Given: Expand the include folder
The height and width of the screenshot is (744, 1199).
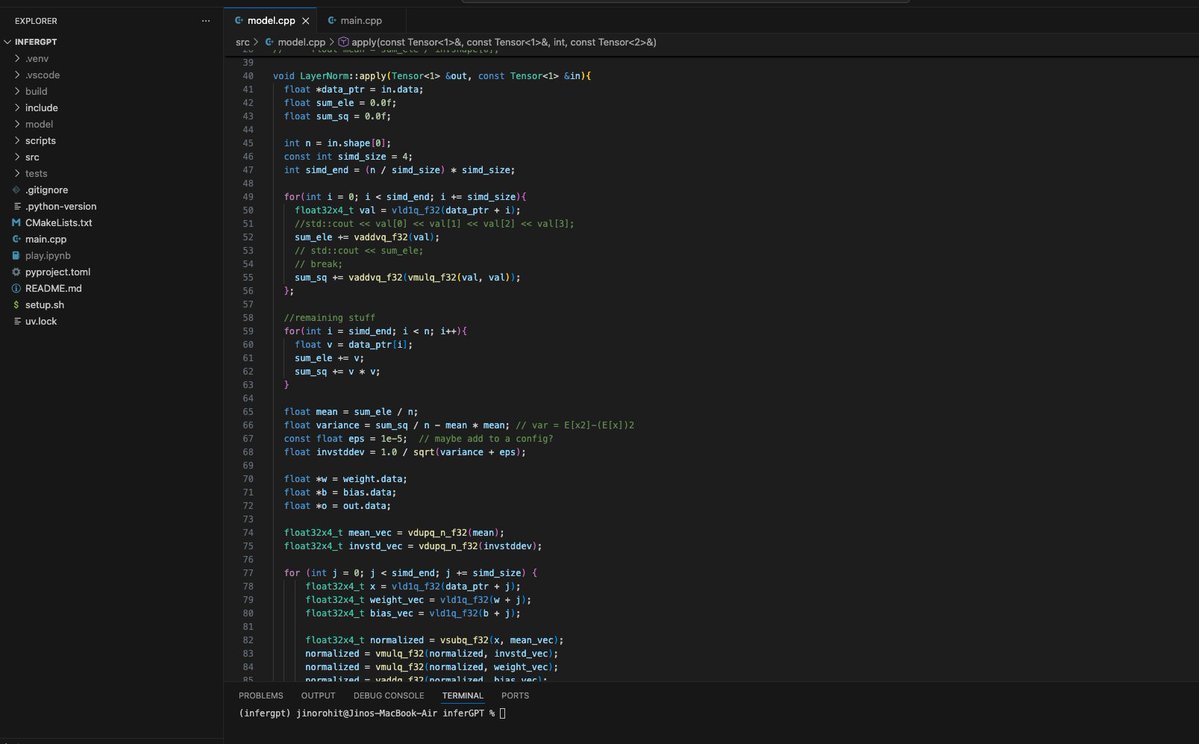Looking at the screenshot, I should pyautogui.click(x=17, y=108).
